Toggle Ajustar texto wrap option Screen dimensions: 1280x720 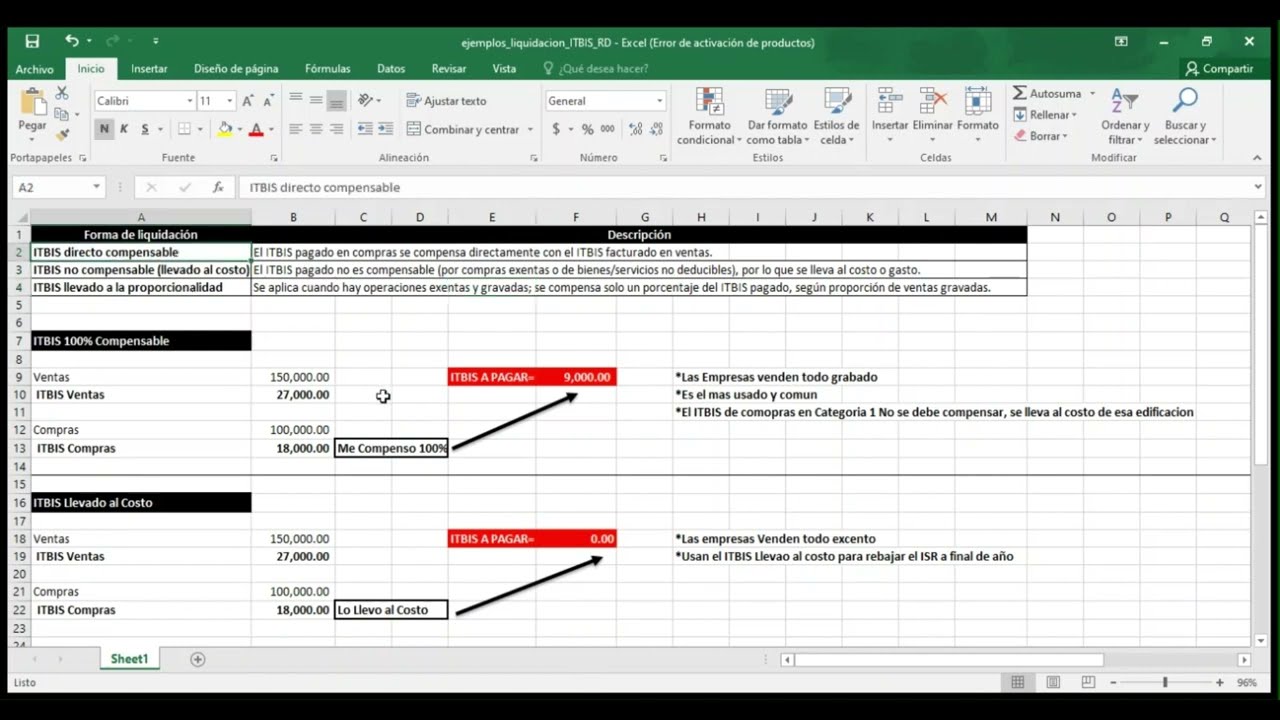pos(446,101)
